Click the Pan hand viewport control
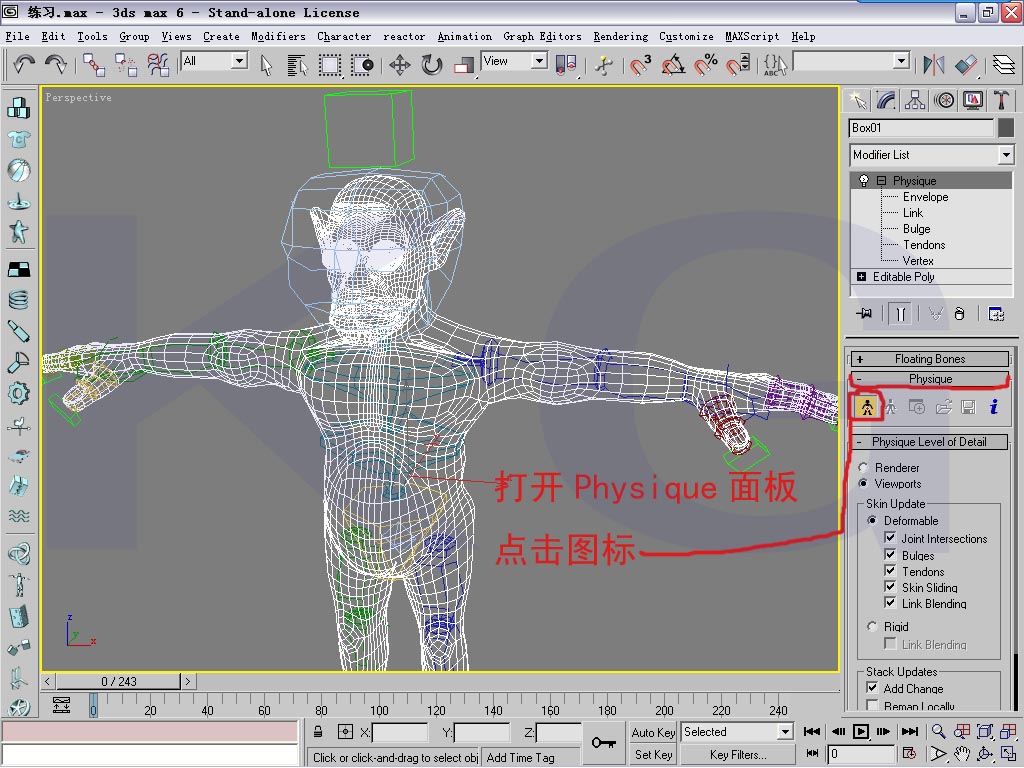1024x768 pixels. point(961,754)
